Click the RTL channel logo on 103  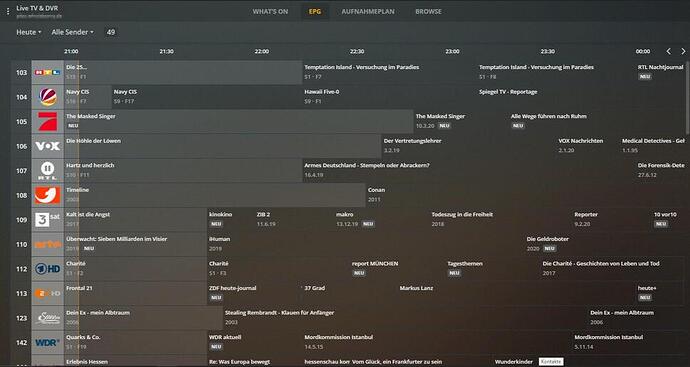click(48, 72)
